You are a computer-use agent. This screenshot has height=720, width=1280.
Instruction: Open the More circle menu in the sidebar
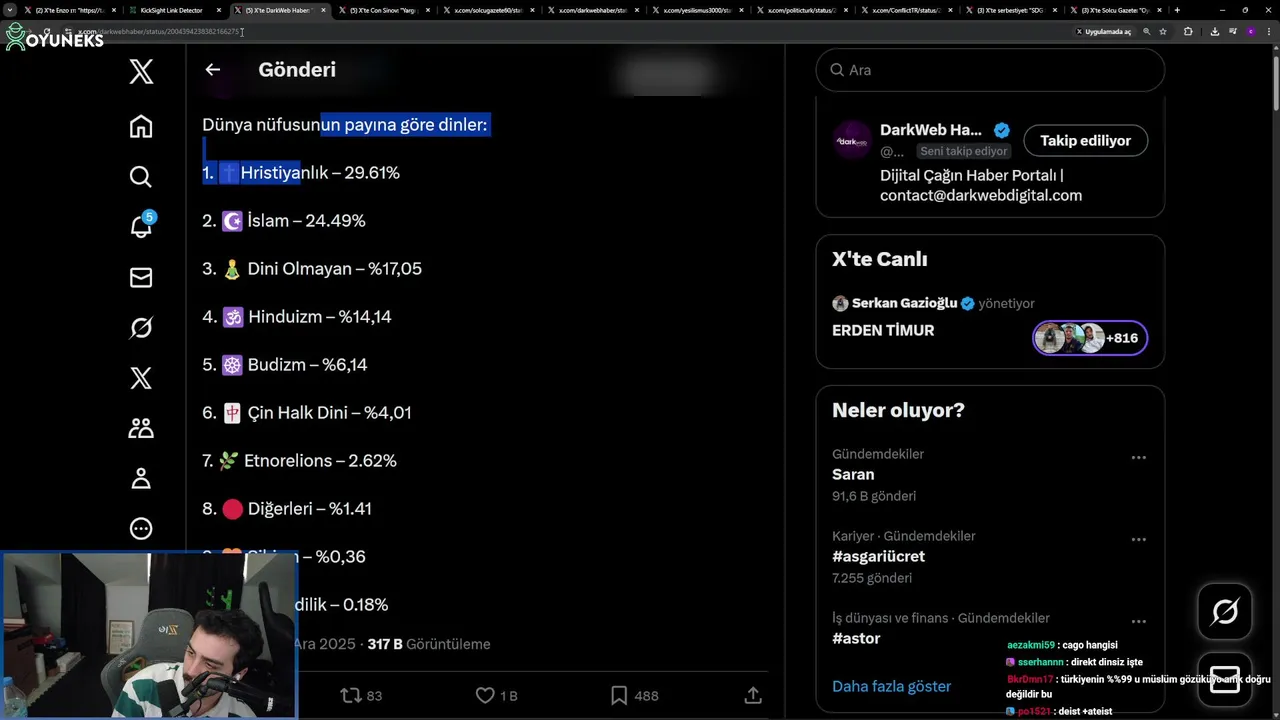[x=141, y=528]
